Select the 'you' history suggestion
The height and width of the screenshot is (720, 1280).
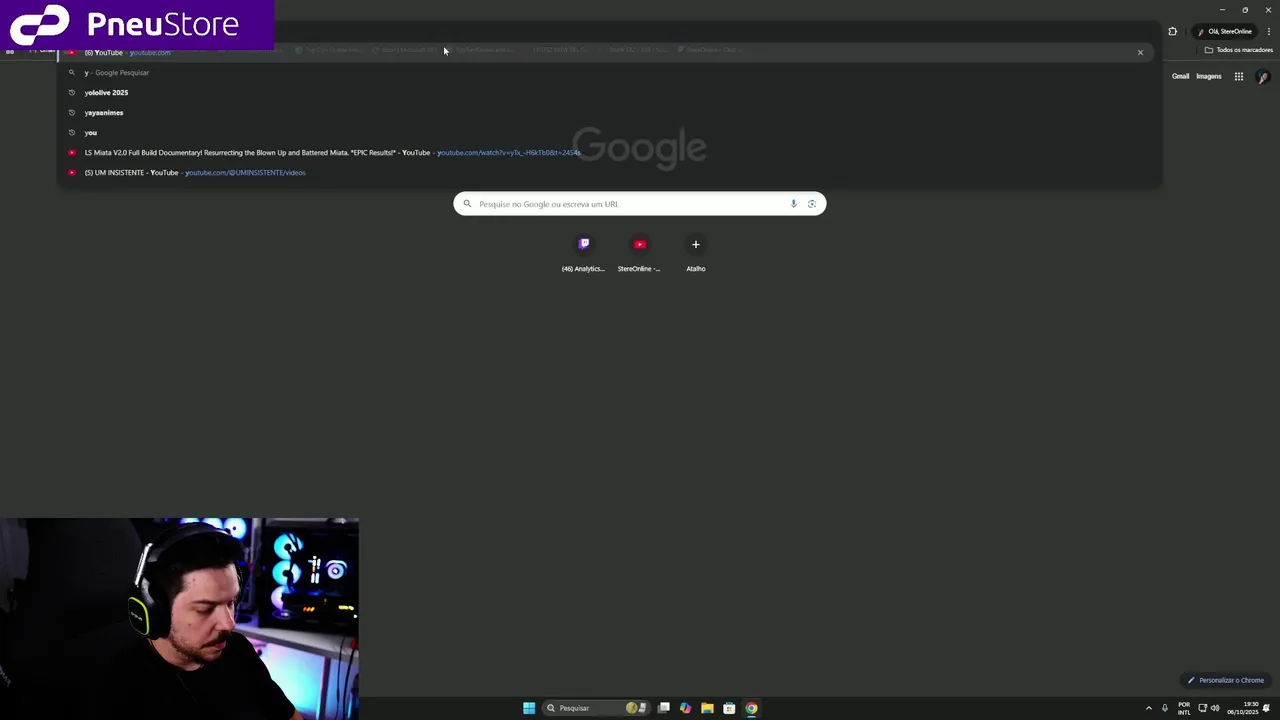608,132
